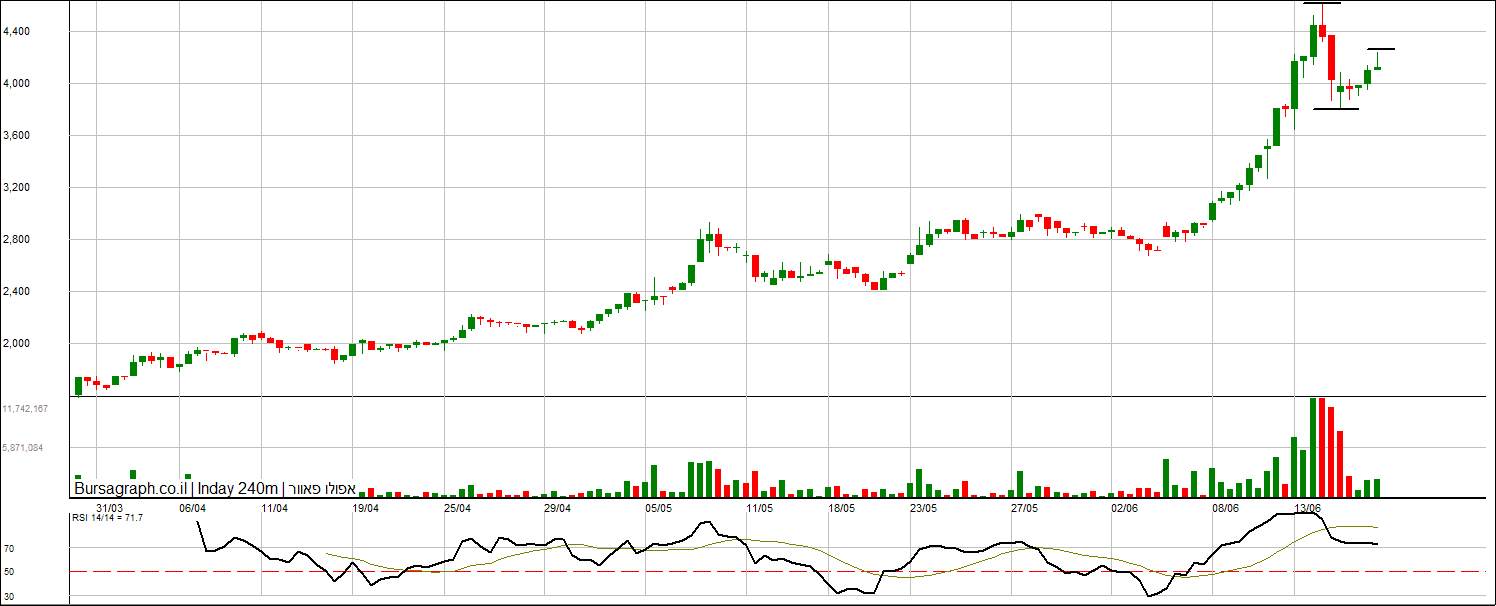
Task: Click the אפולו פאוור stock name label
Action: point(321,489)
